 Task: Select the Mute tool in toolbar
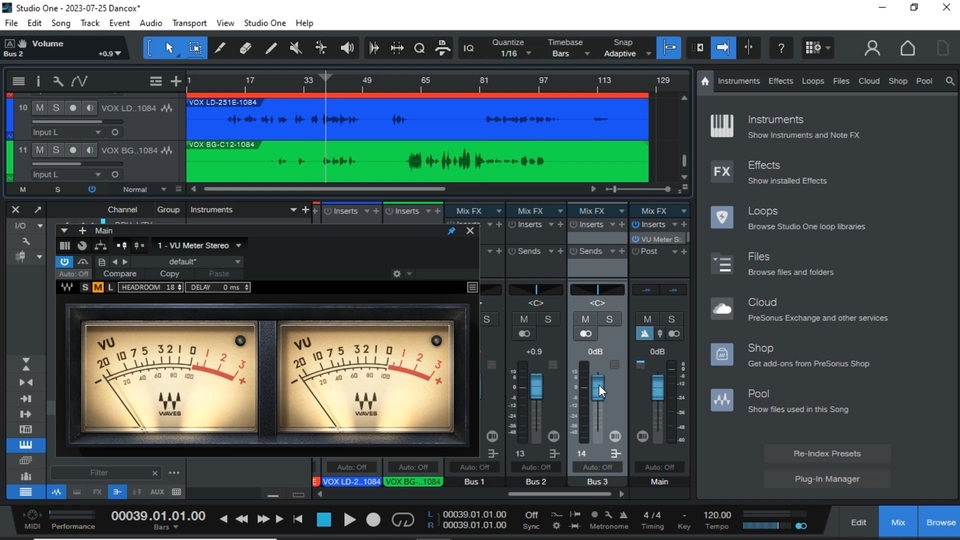tap(296, 48)
